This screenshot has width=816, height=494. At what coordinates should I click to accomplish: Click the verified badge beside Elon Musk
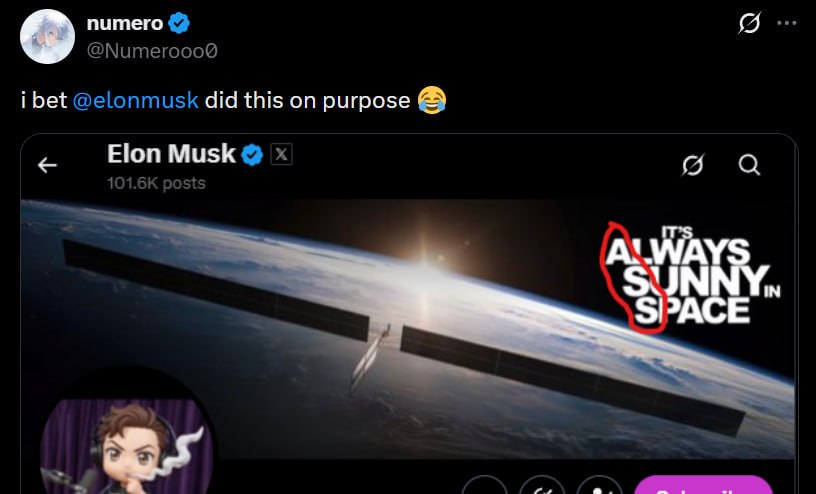click(253, 155)
